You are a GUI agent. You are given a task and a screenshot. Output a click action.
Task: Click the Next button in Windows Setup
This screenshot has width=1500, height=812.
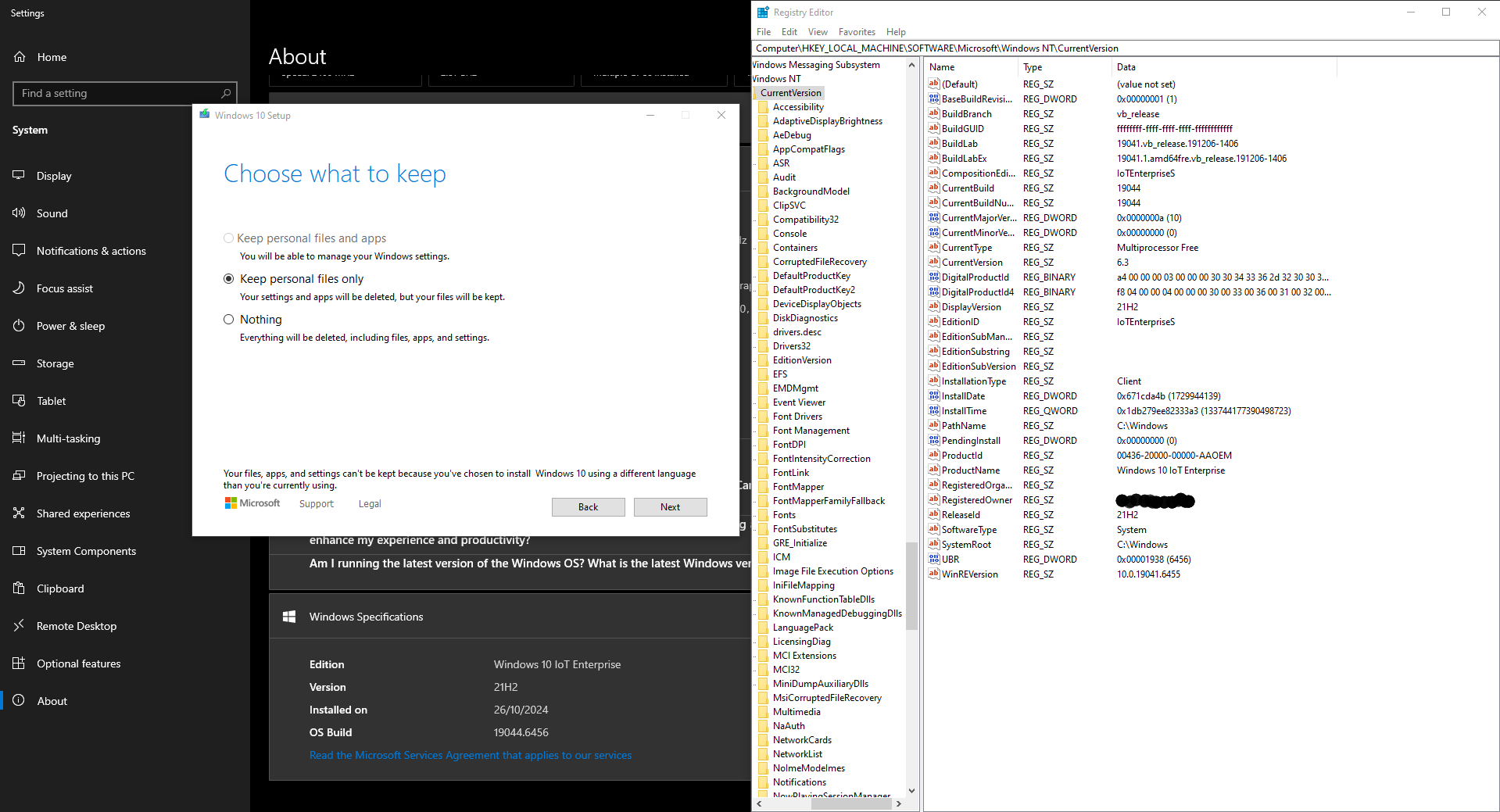(670, 507)
